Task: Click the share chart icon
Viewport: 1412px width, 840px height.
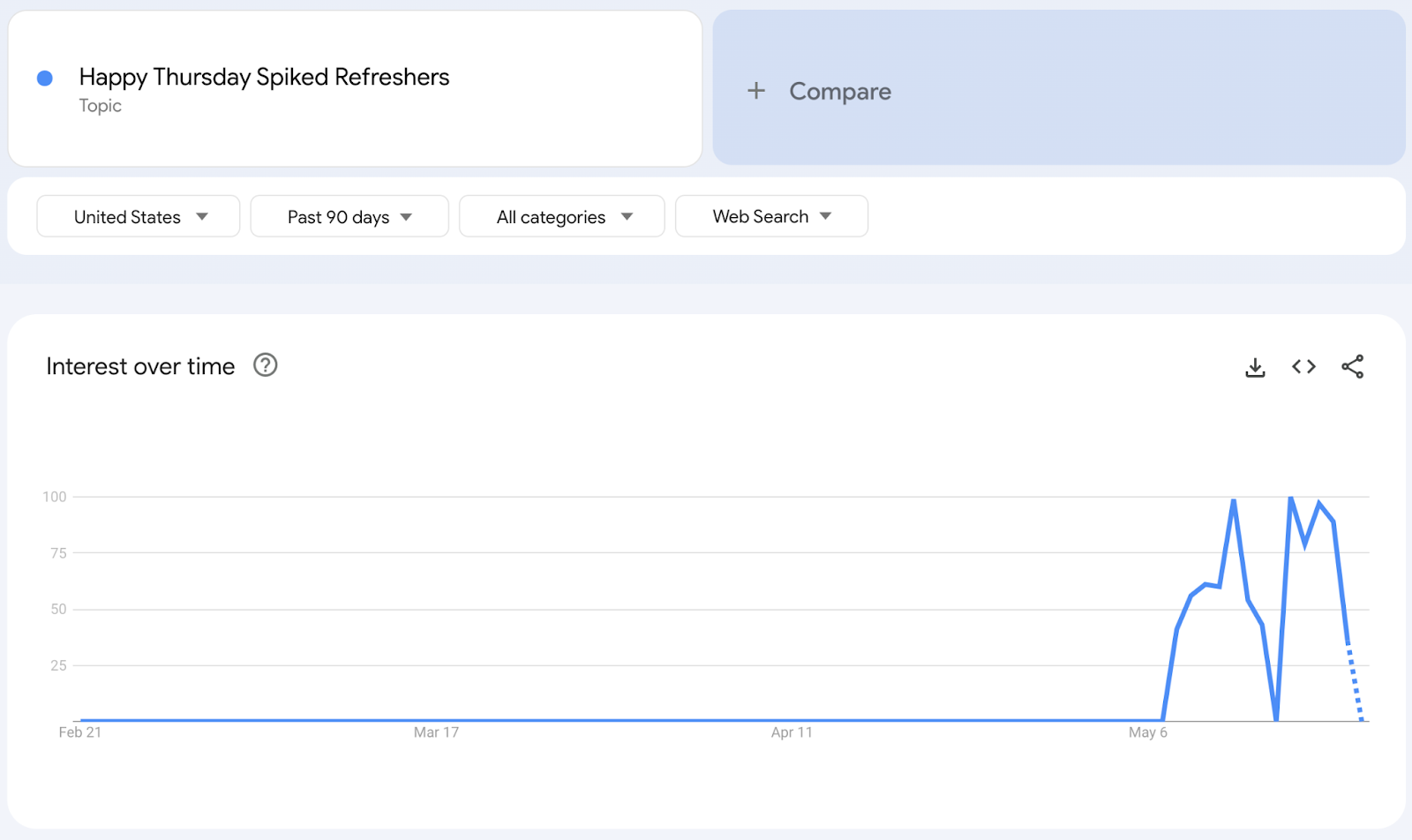Action: coord(1352,367)
